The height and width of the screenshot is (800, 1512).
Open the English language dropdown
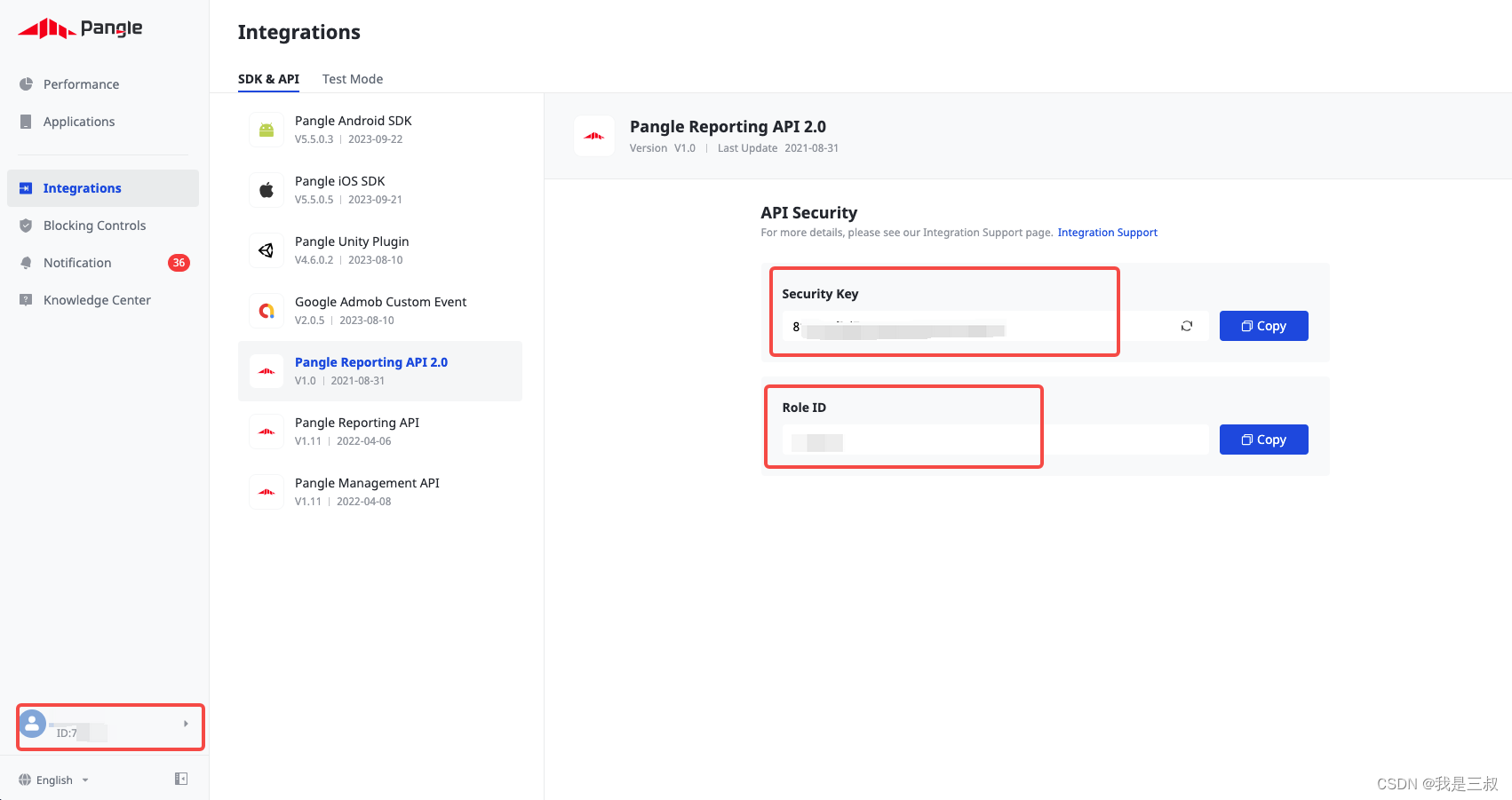(54, 780)
